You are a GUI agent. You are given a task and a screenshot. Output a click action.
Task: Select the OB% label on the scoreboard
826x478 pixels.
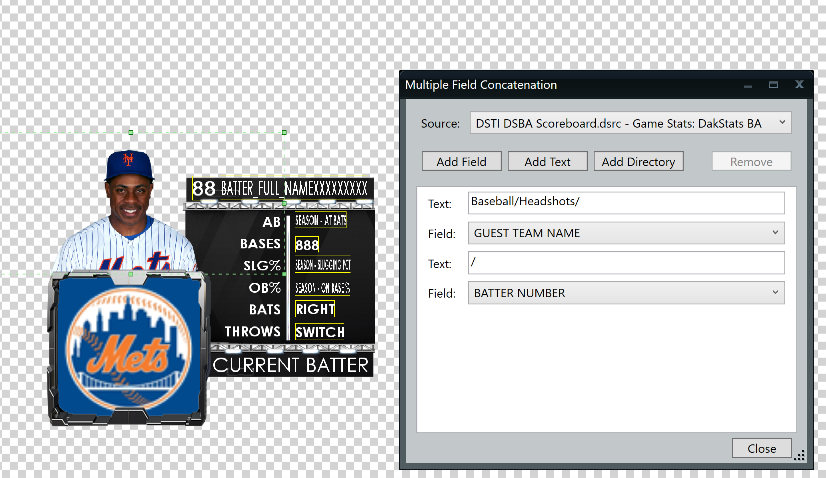264,288
